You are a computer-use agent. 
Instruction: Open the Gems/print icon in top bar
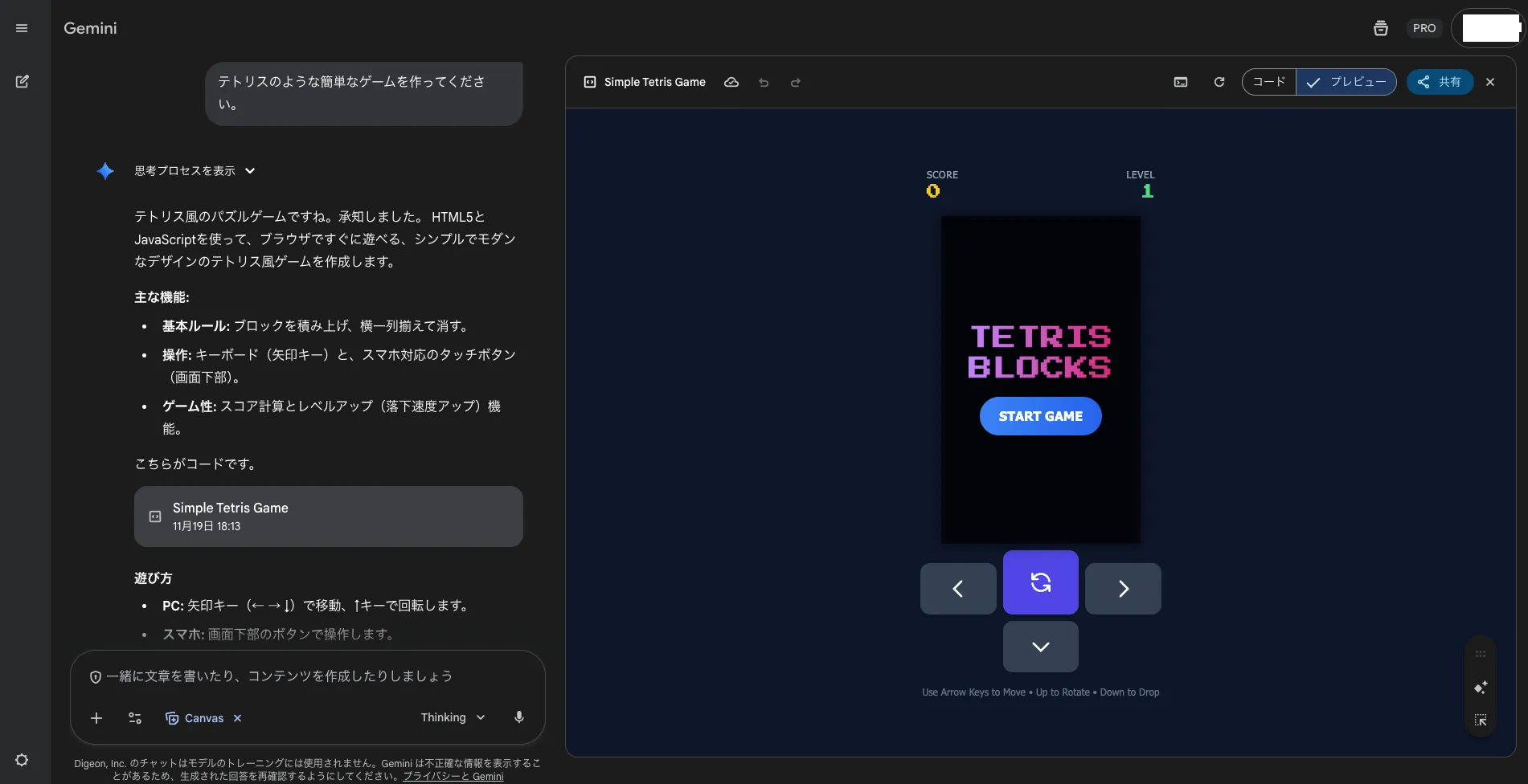tap(1381, 28)
